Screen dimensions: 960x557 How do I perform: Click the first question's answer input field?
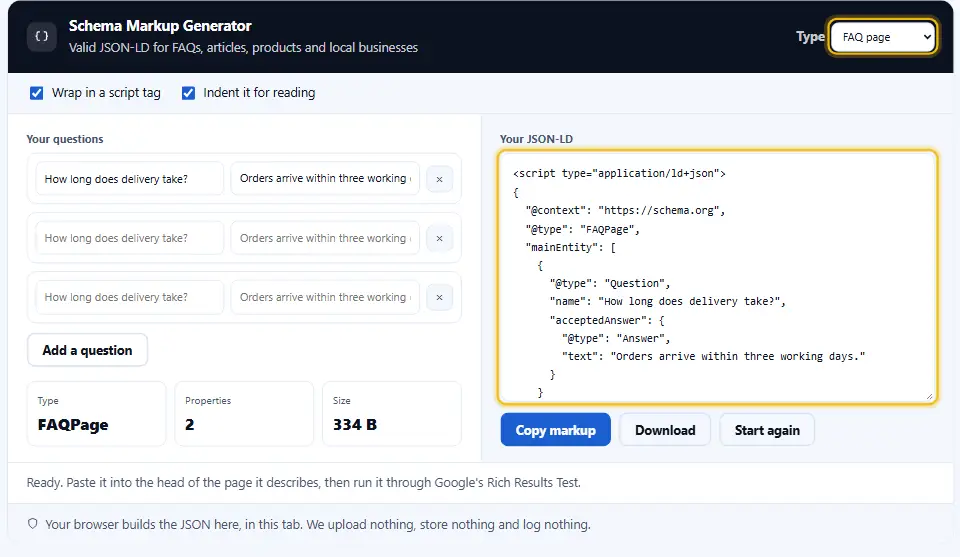click(325, 179)
